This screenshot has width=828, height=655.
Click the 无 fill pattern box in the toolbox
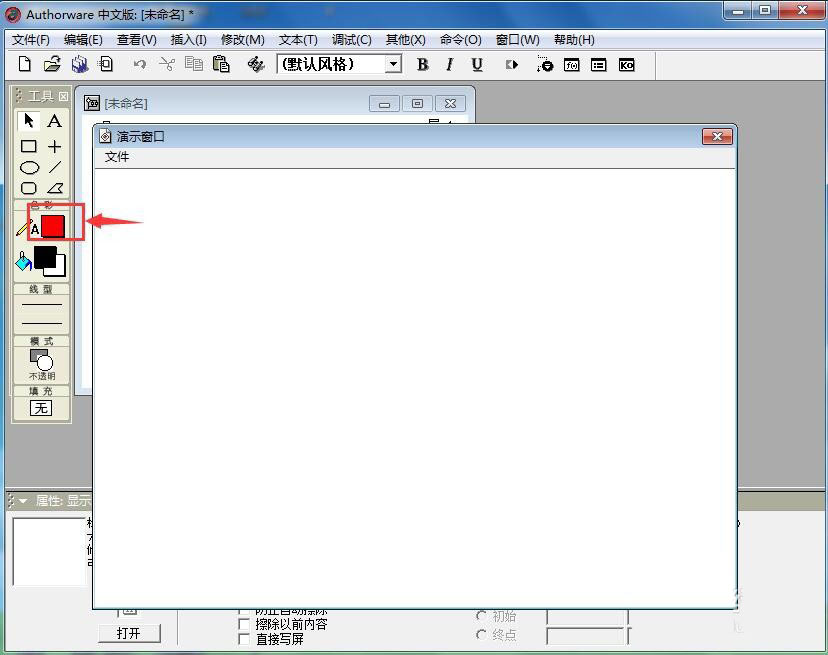click(42, 406)
